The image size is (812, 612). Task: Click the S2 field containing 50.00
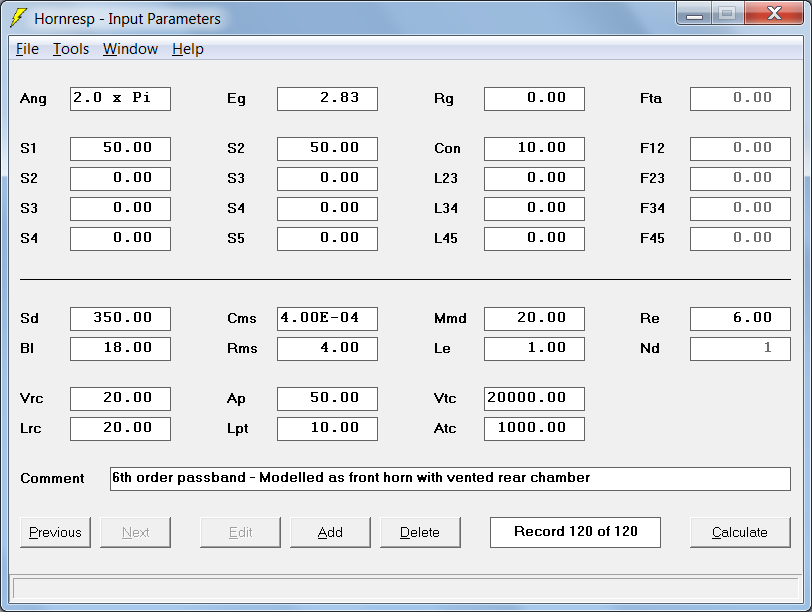click(x=327, y=149)
